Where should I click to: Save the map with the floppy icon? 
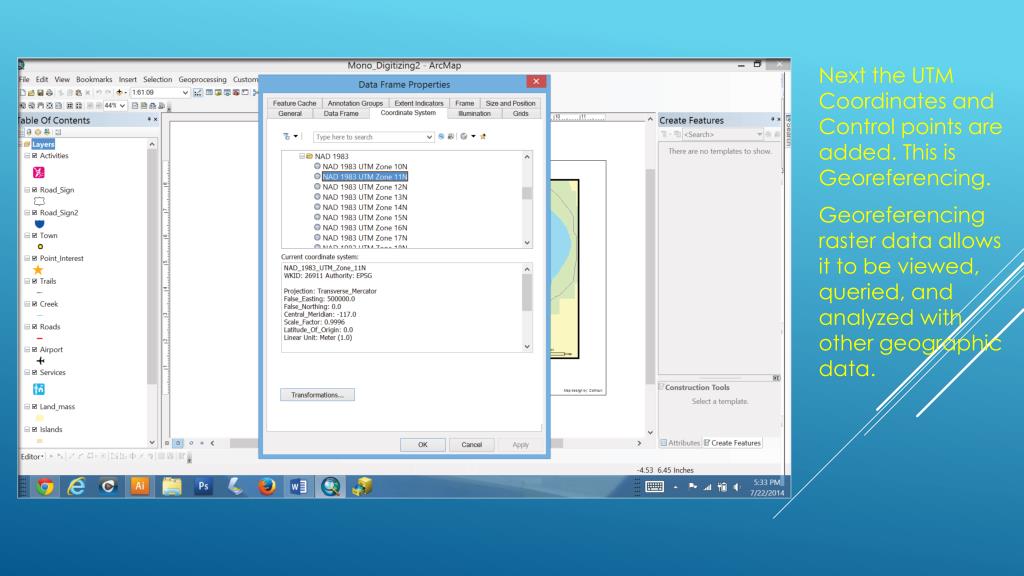click(40, 93)
